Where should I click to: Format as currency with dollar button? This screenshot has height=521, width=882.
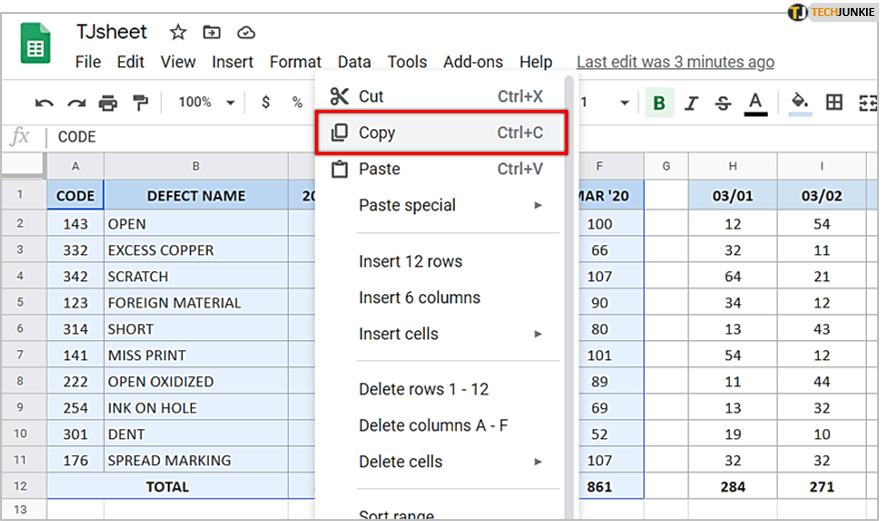(x=265, y=102)
